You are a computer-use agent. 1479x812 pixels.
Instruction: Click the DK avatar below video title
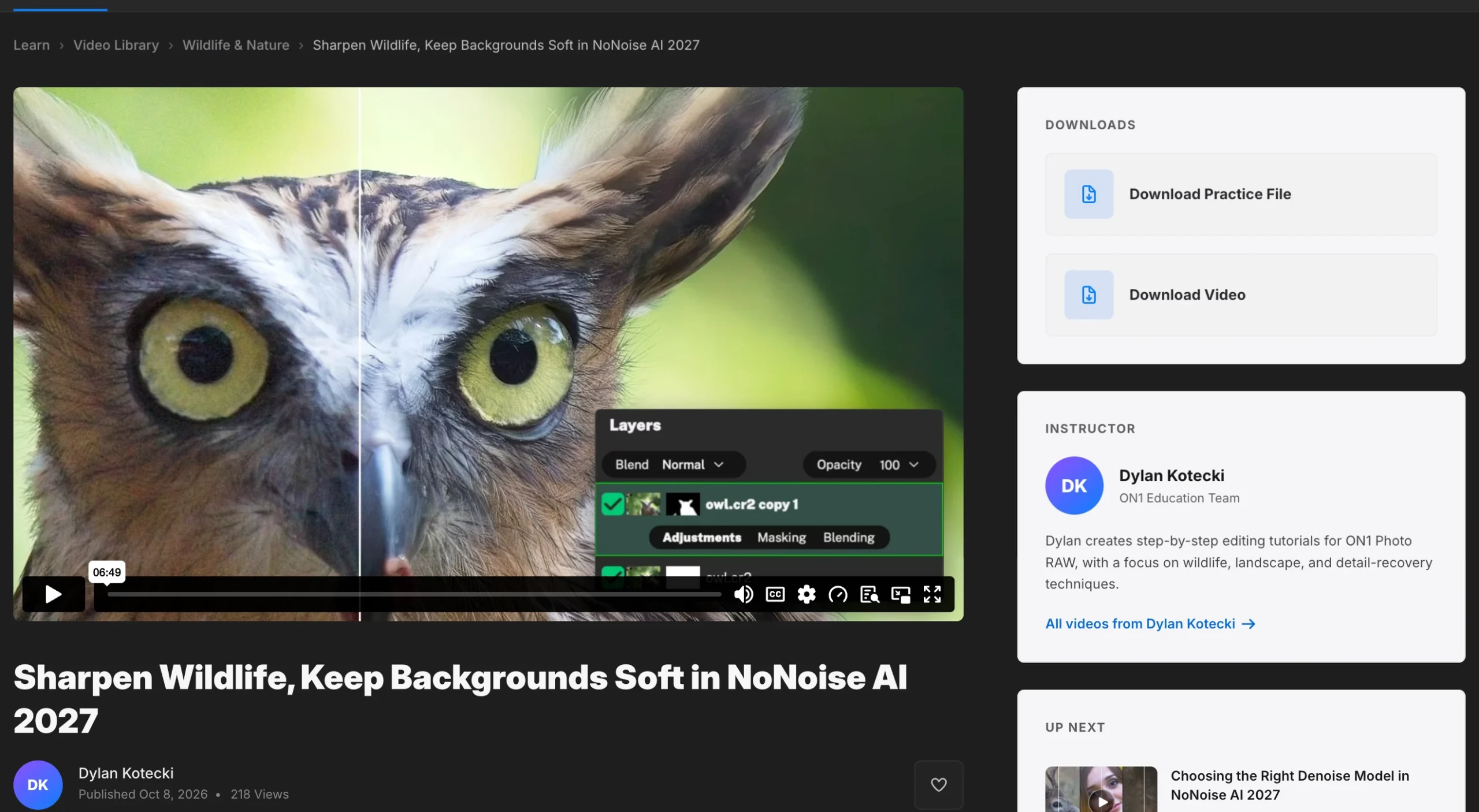[38, 784]
